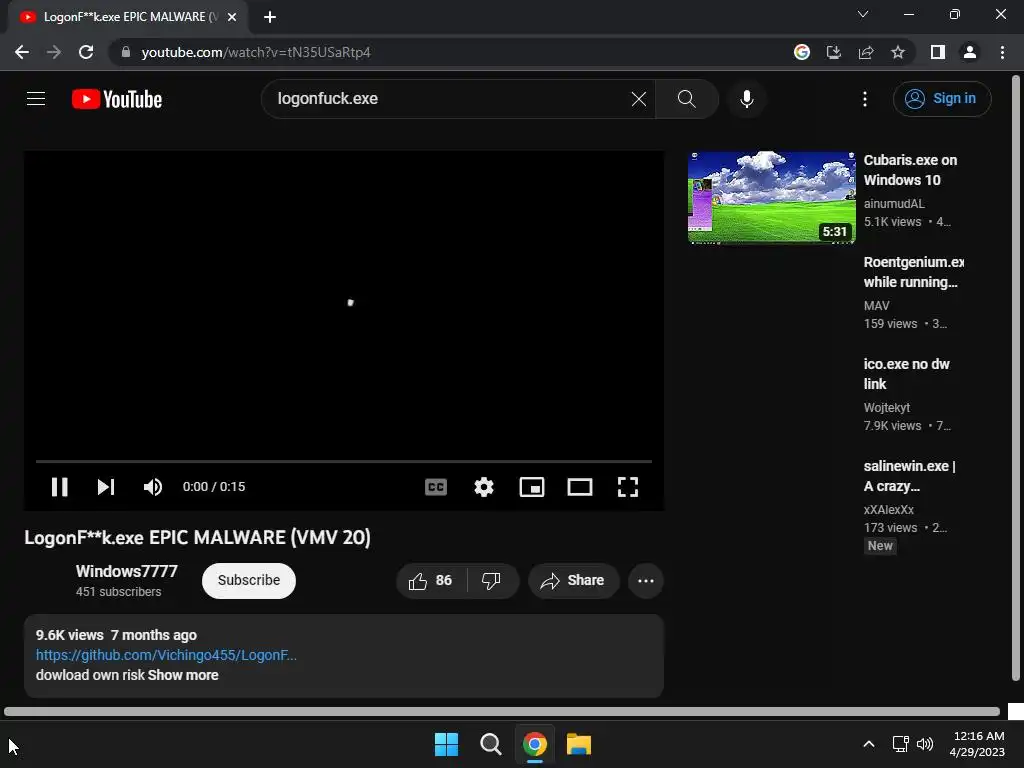
Task: Reload the page
Action: click(x=86, y=52)
